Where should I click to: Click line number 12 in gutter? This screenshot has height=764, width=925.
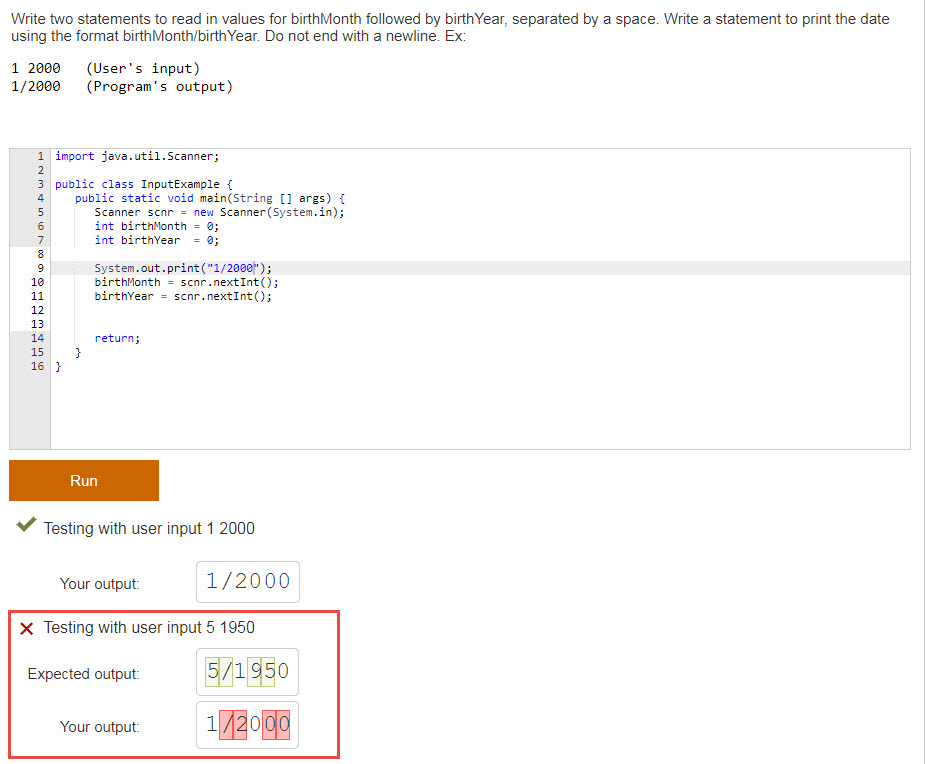pyautogui.click(x=37, y=310)
